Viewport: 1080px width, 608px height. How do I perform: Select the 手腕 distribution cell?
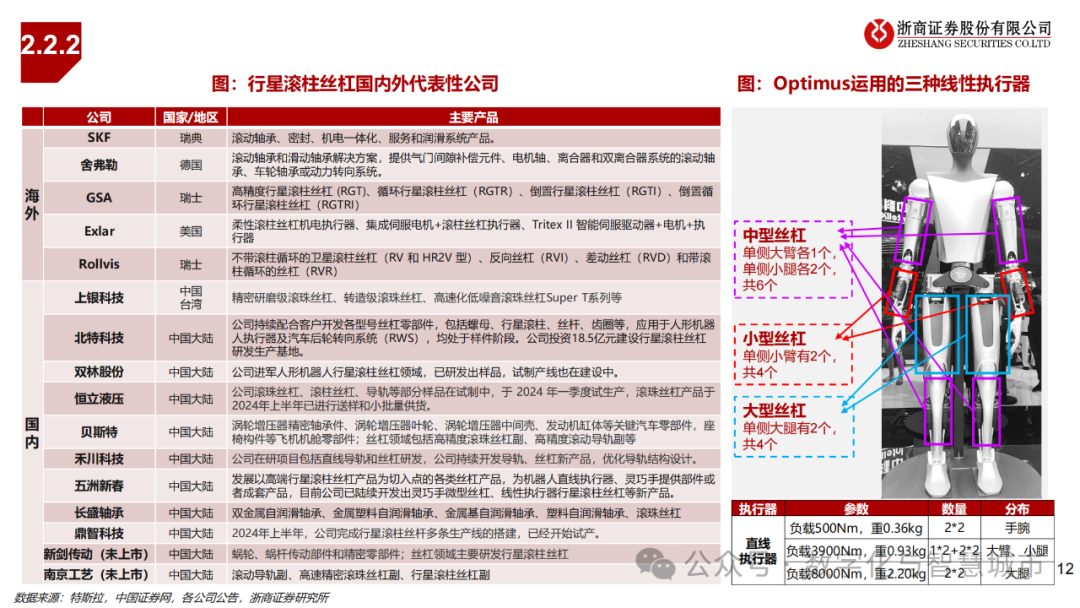pyautogui.click(x=1017, y=528)
